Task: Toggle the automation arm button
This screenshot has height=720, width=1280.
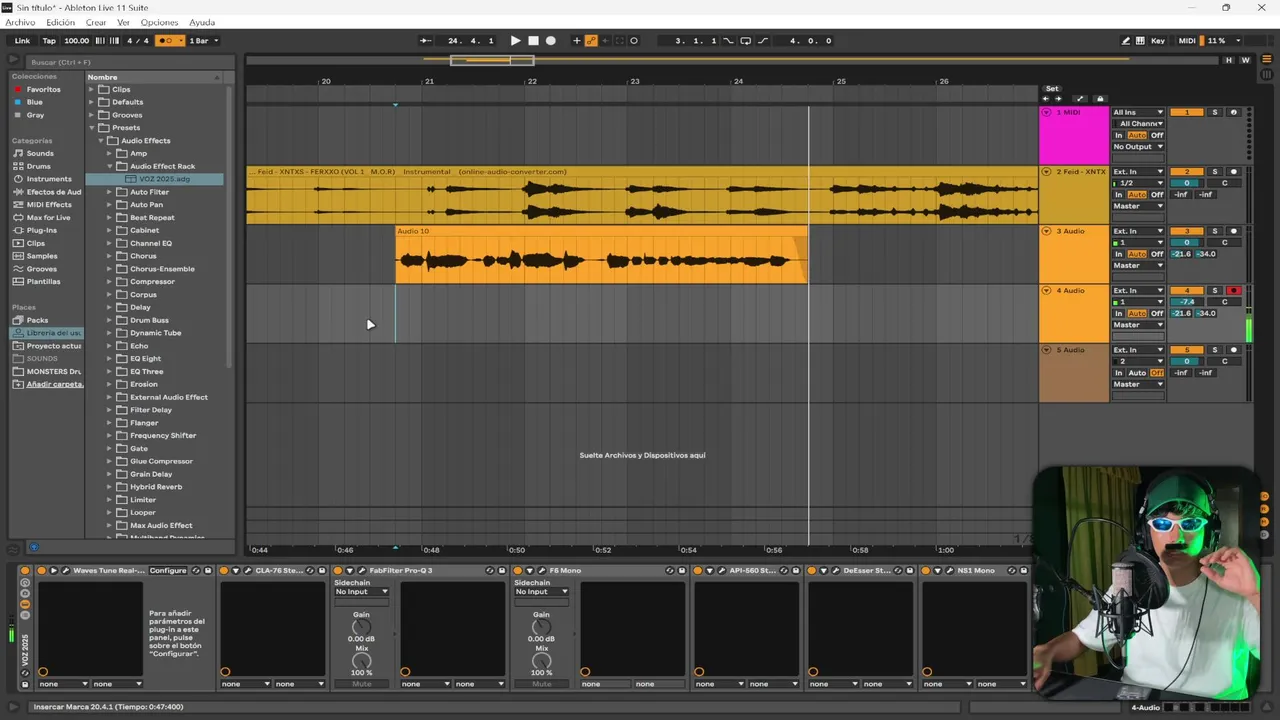Action: pos(591,41)
